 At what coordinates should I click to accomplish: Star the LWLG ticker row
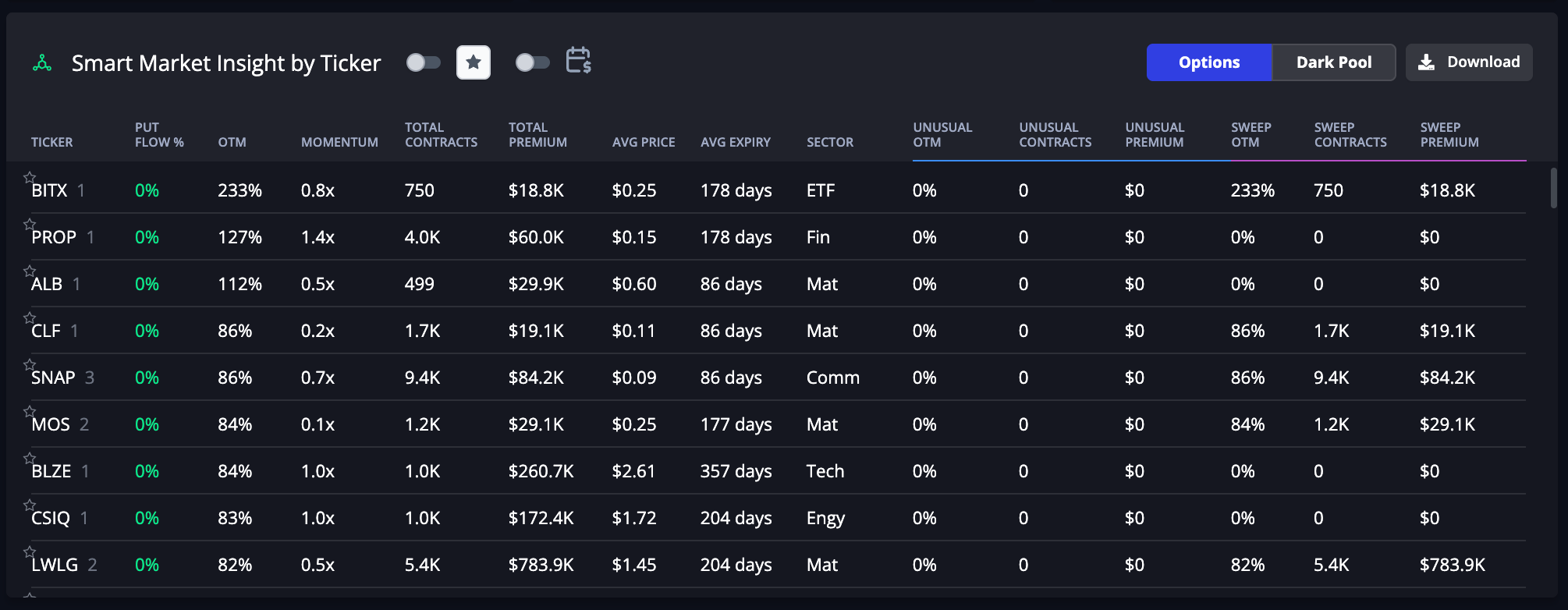30,552
